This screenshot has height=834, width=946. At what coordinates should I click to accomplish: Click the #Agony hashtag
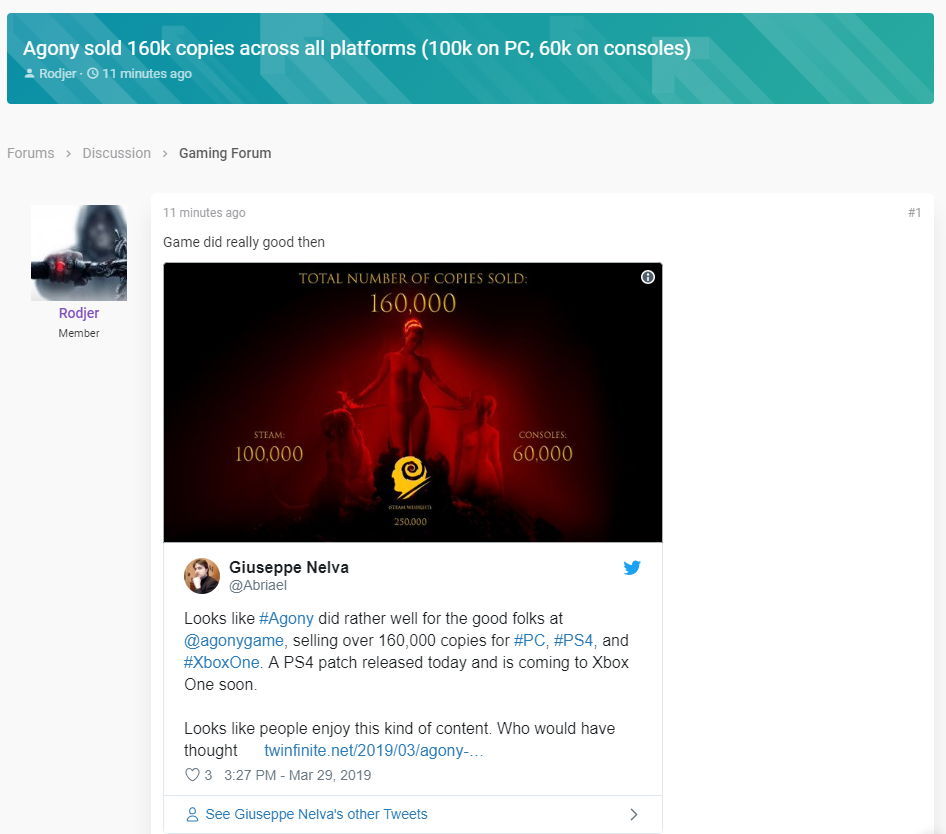tap(287, 619)
